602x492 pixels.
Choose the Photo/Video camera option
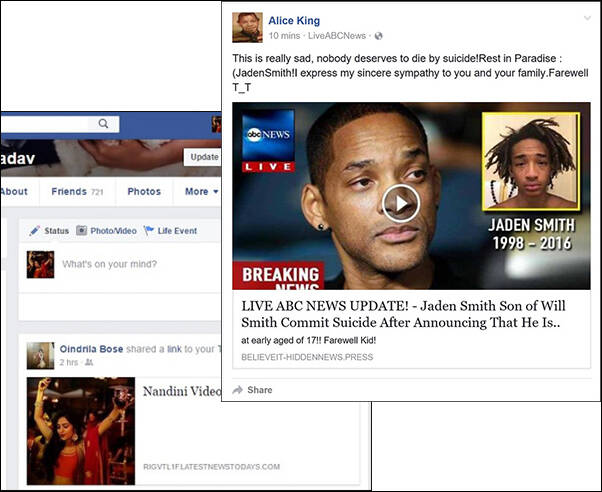106,231
